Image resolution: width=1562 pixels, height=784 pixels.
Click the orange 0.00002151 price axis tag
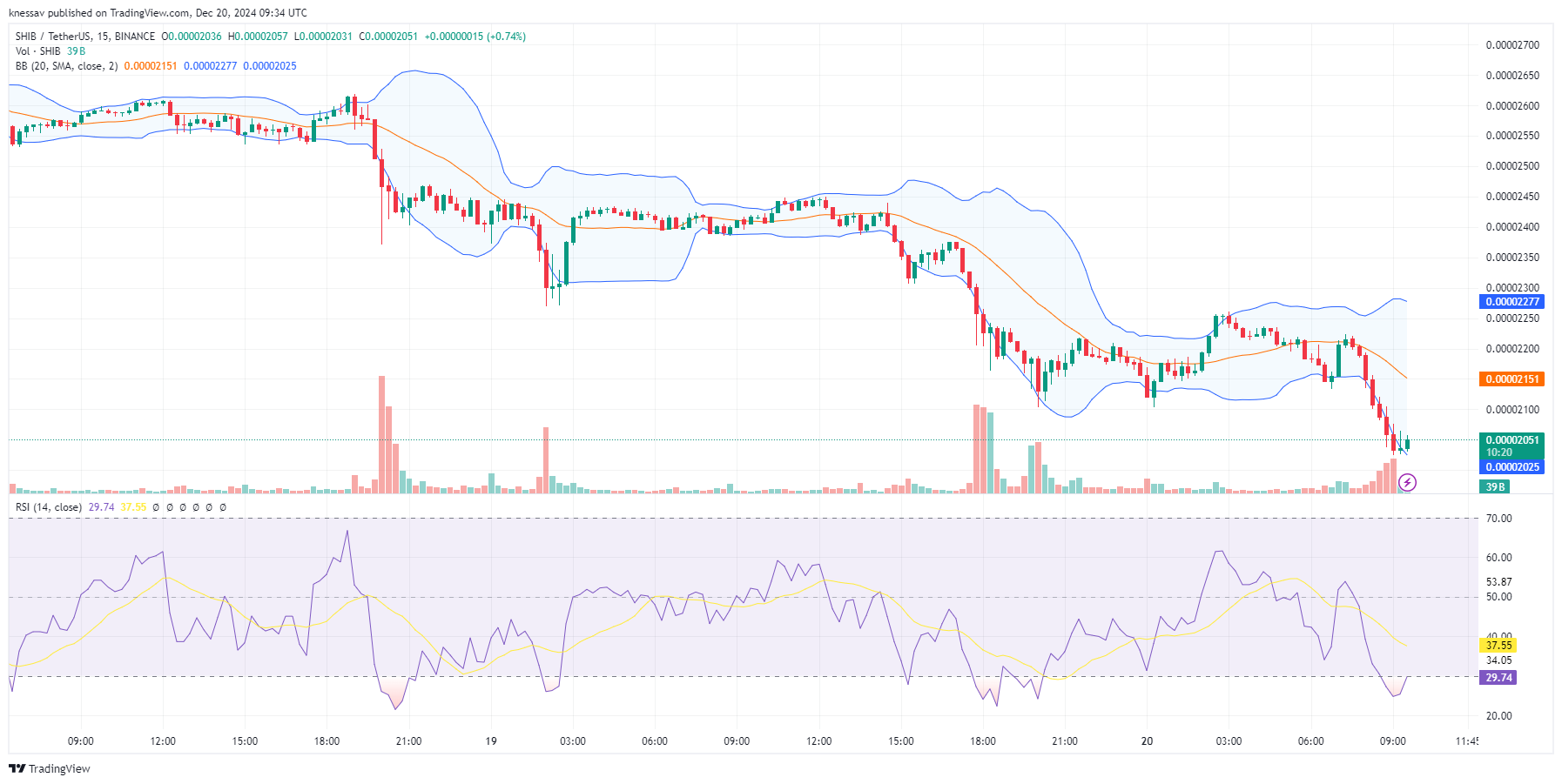1512,379
